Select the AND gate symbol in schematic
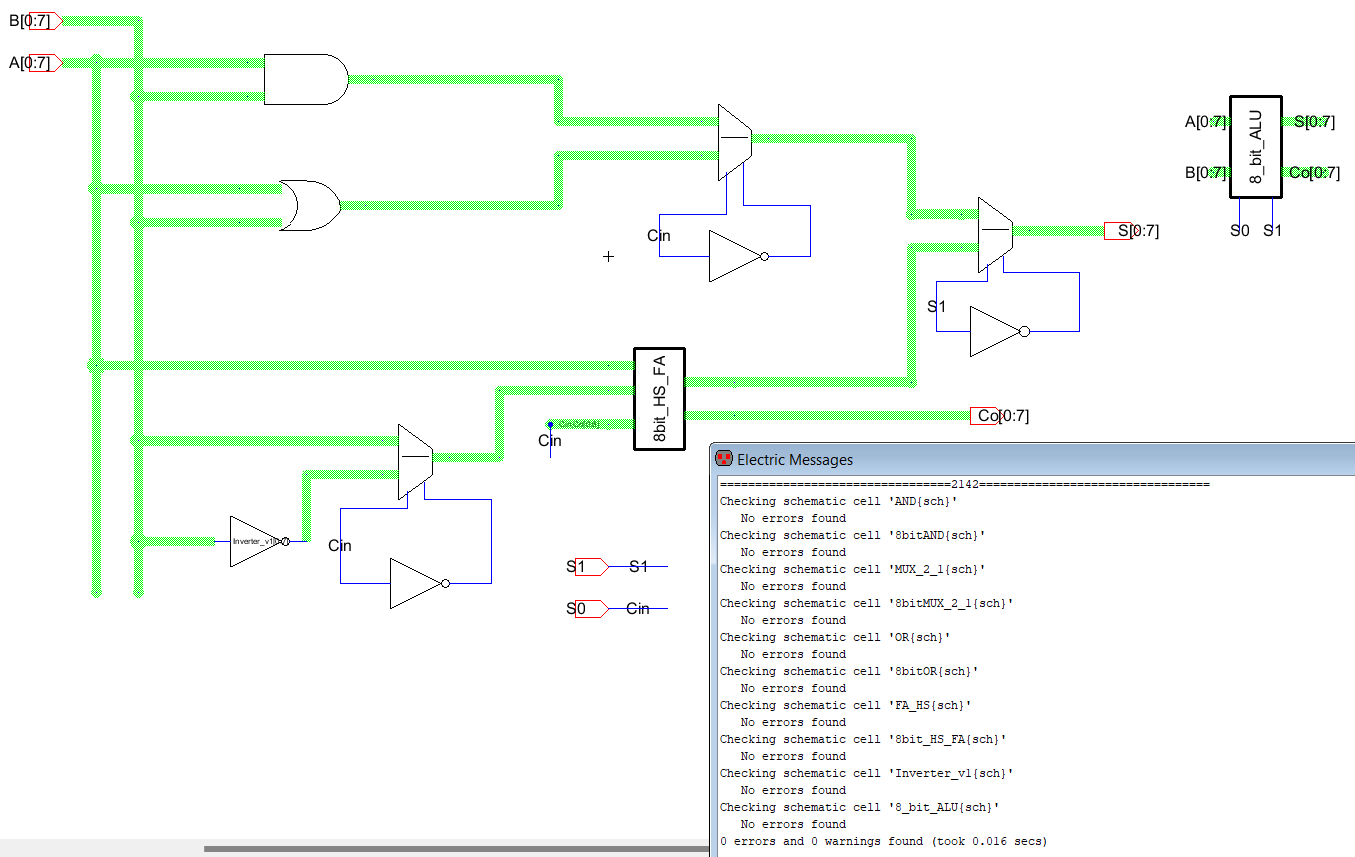Image resolution: width=1355 pixels, height=857 pixels. point(305,80)
